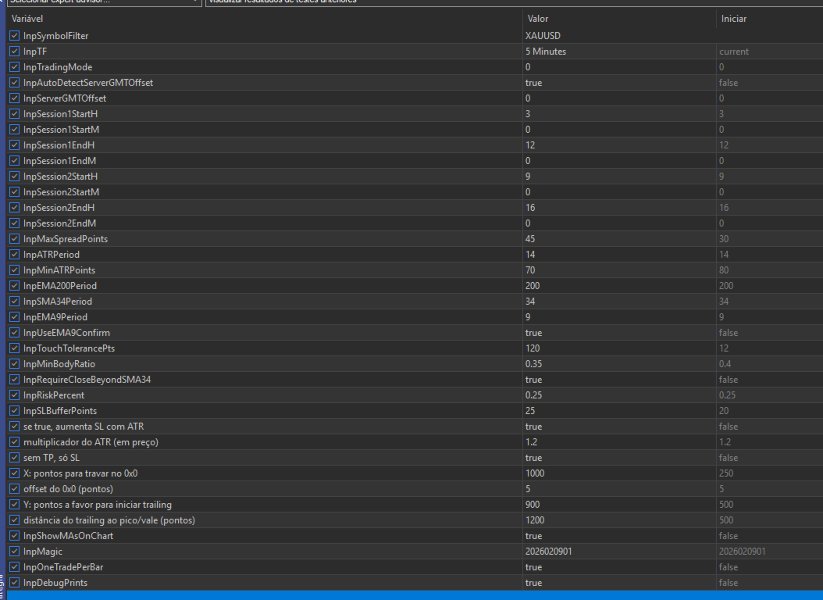This screenshot has height=600, width=823.
Task: Toggle the InpUseEMA9Confirm checkbox
Action: pyautogui.click(x=14, y=332)
